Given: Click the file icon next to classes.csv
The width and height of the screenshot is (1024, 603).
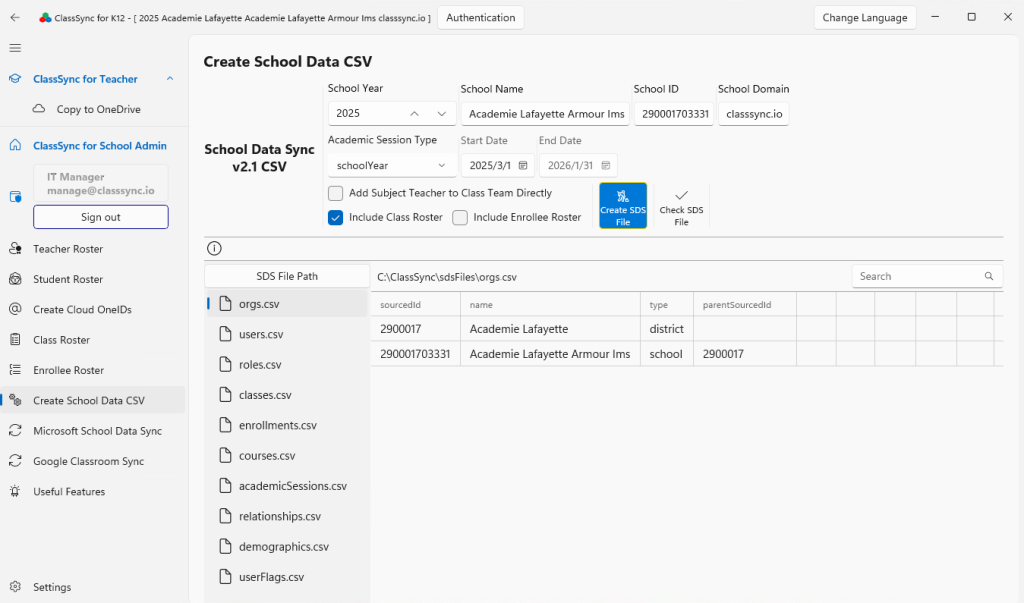Looking at the screenshot, I should (x=225, y=395).
